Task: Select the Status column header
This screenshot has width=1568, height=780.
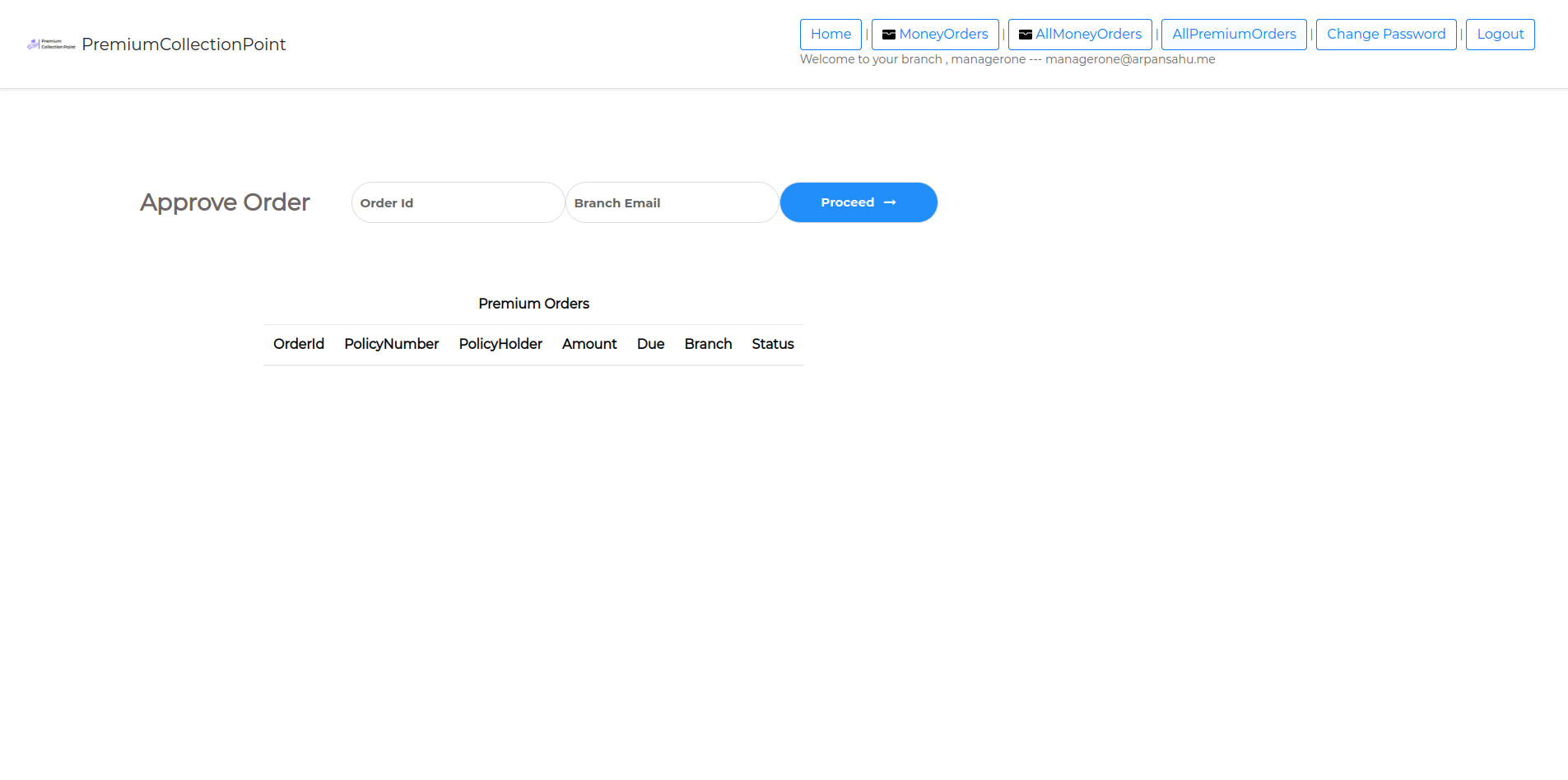Action: click(x=773, y=344)
